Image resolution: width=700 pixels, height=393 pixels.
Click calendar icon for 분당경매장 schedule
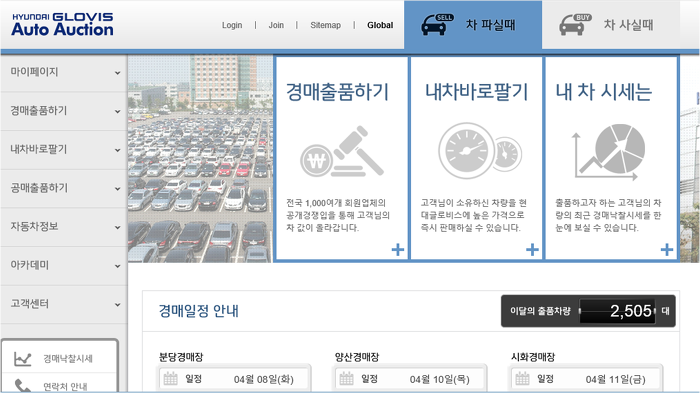(171, 379)
